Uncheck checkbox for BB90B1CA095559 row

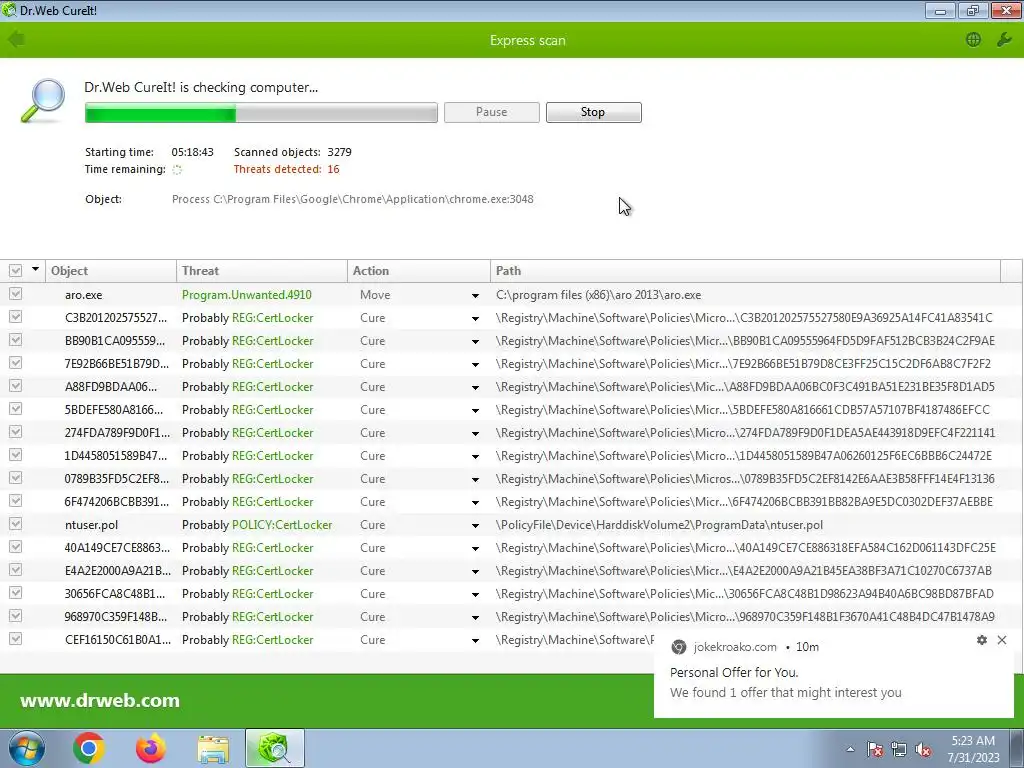point(16,340)
